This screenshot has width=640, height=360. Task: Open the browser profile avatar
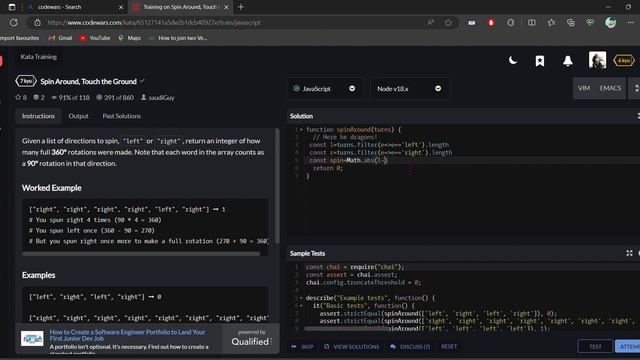(610, 22)
